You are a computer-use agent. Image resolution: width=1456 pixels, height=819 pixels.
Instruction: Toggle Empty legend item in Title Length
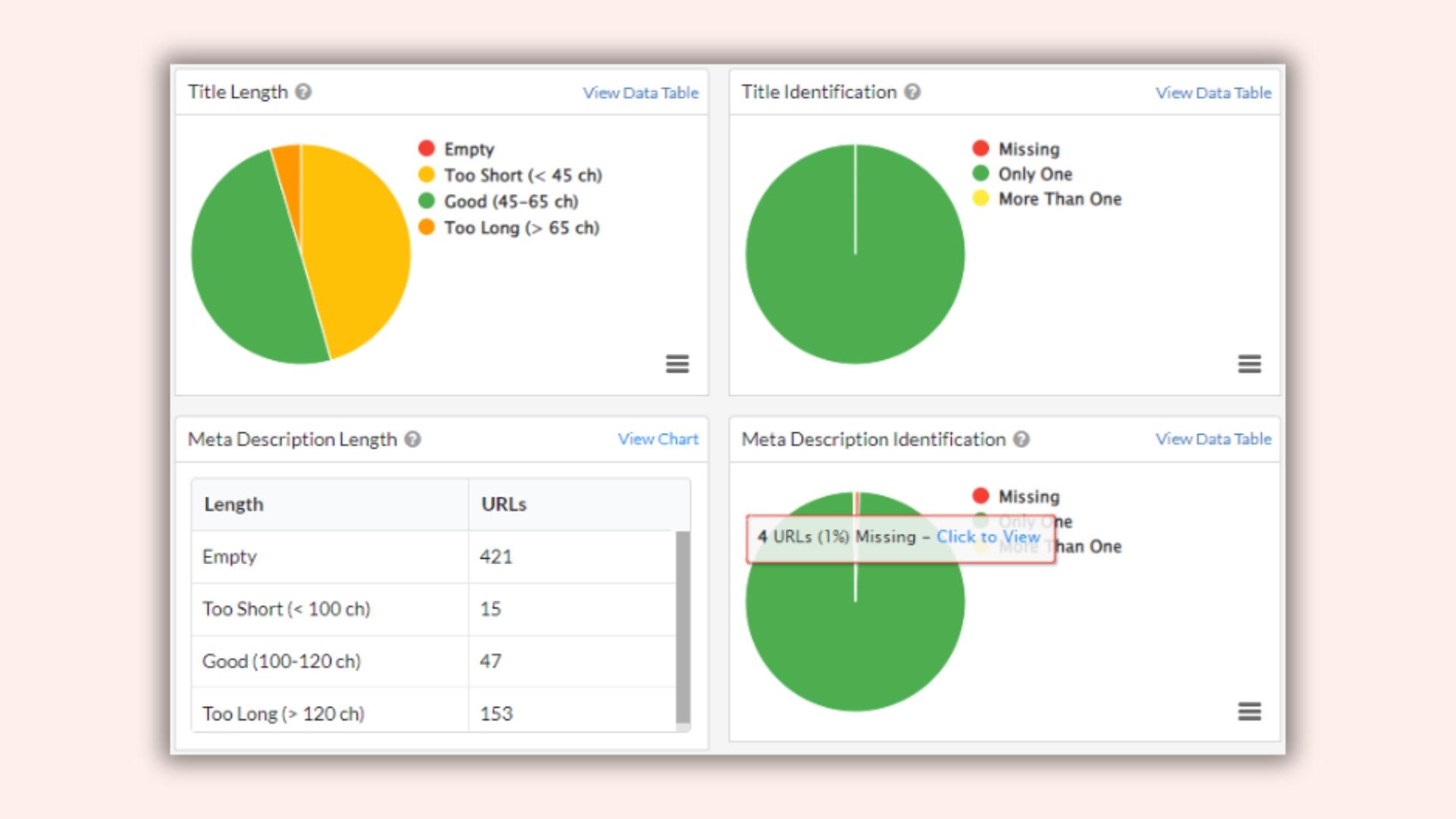pyautogui.click(x=468, y=149)
